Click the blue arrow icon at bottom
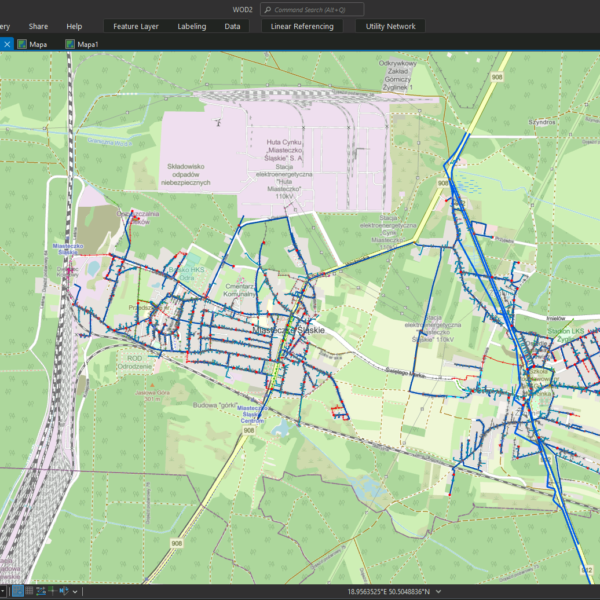Screen dimensions: 600x600 (64, 591)
